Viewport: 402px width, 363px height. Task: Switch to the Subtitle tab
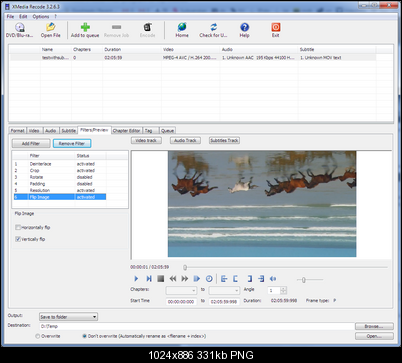[68, 131]
